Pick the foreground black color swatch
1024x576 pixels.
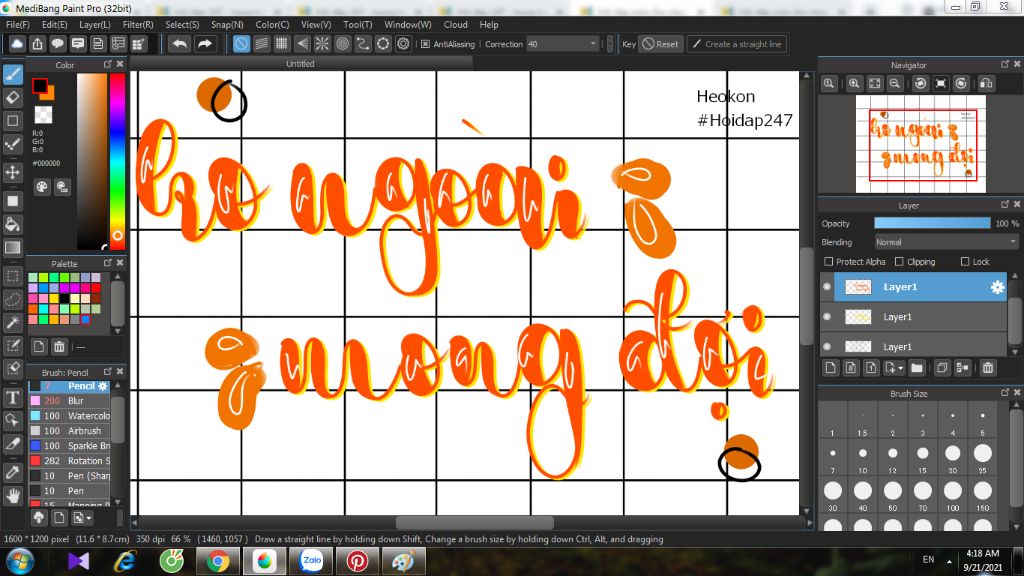point(40,86)
